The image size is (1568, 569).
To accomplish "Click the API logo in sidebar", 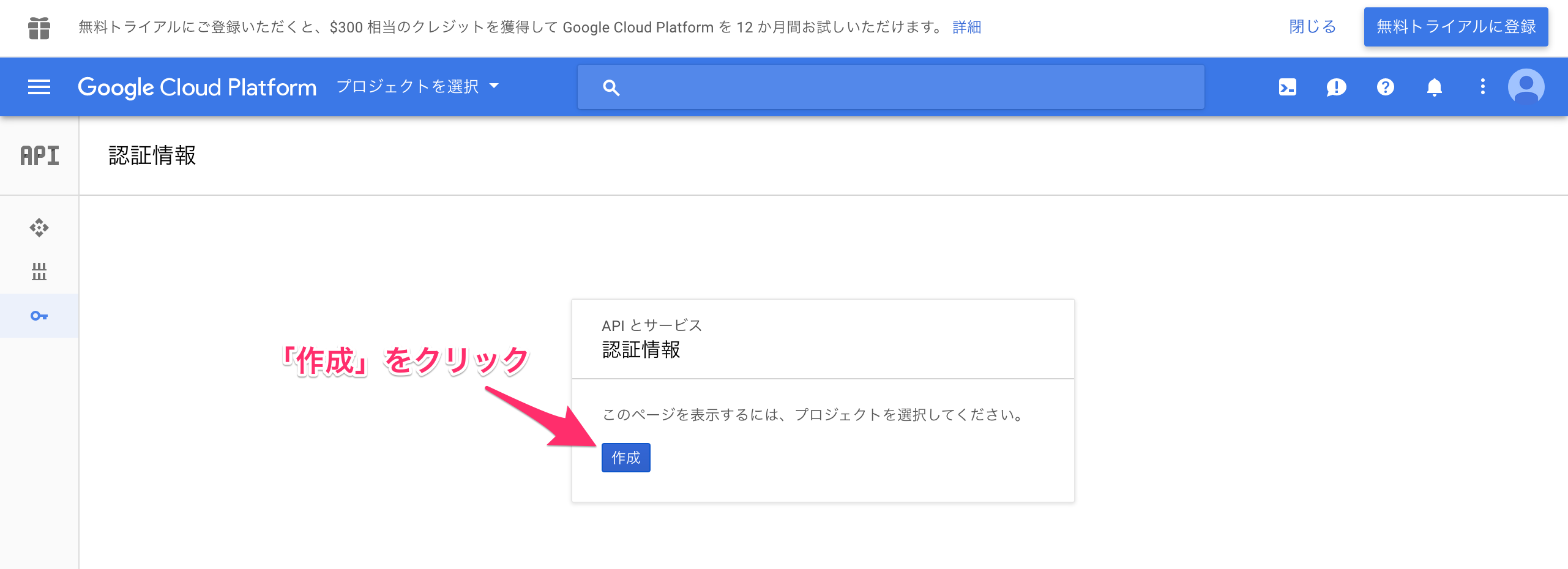I will [x=40, y=156].
